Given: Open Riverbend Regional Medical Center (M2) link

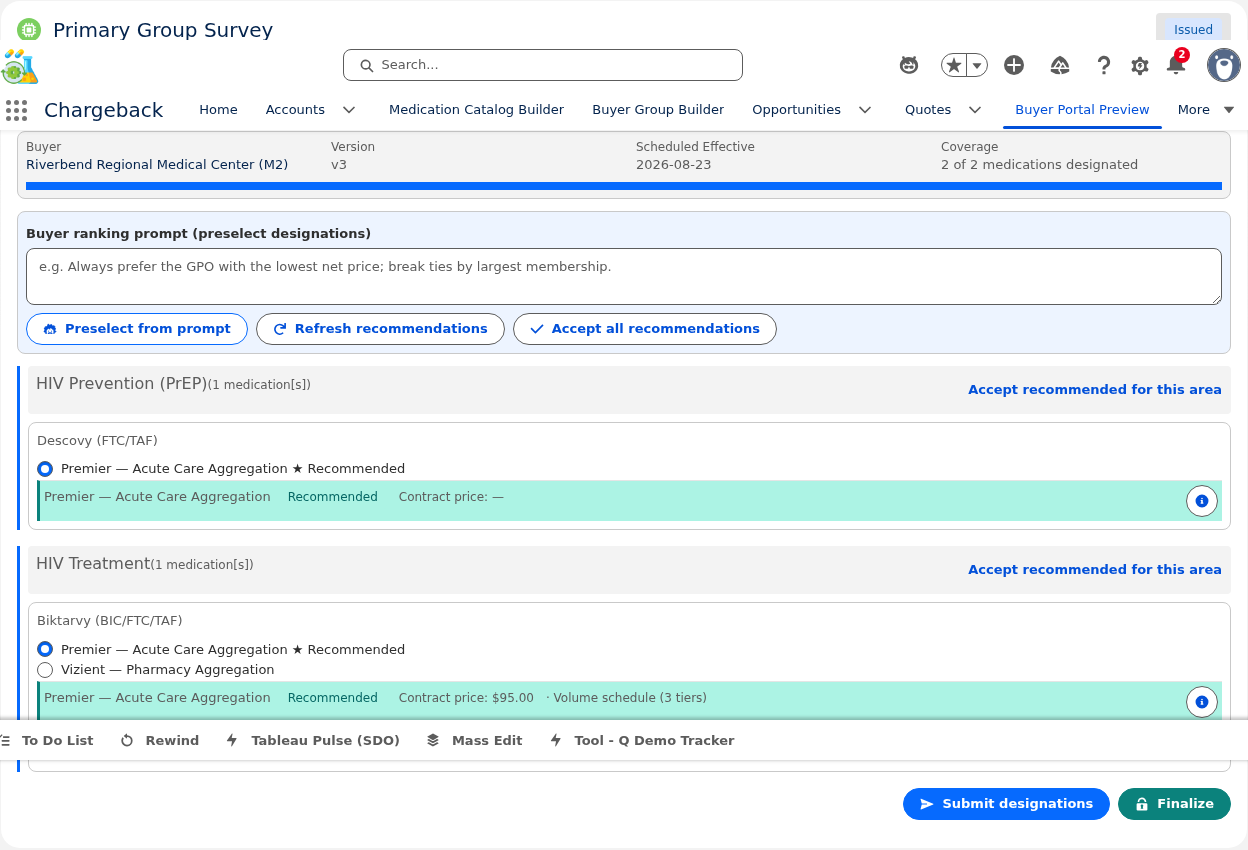Looking at the screenshot, I should click(x=157, y=165).
